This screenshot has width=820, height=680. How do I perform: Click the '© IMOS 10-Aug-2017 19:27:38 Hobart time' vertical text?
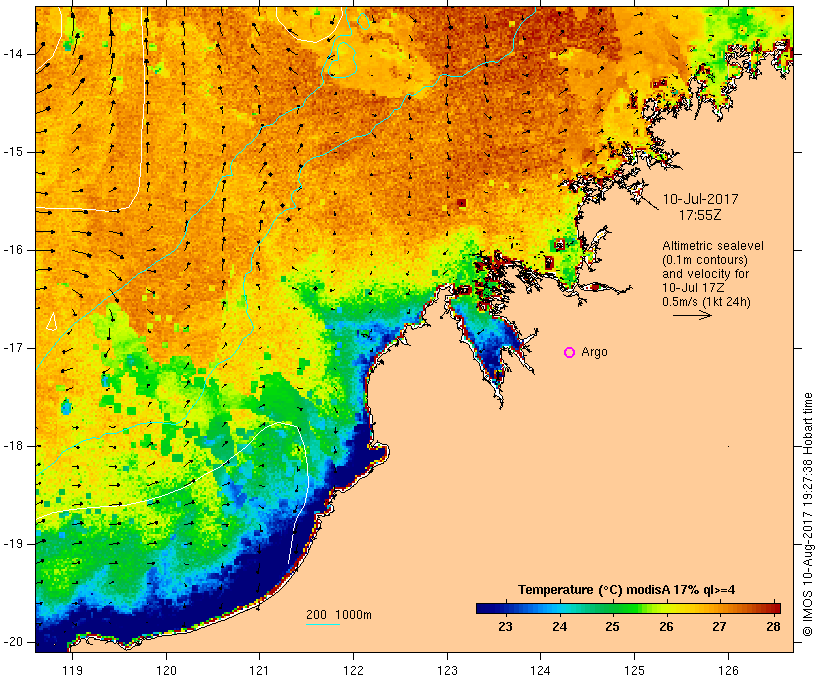click(x=808, y=515)
